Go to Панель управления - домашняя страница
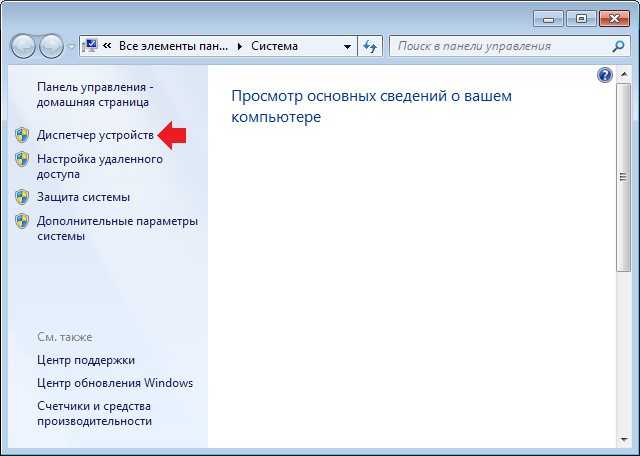Viewport: 640px width, 456px height. (95, 95)
